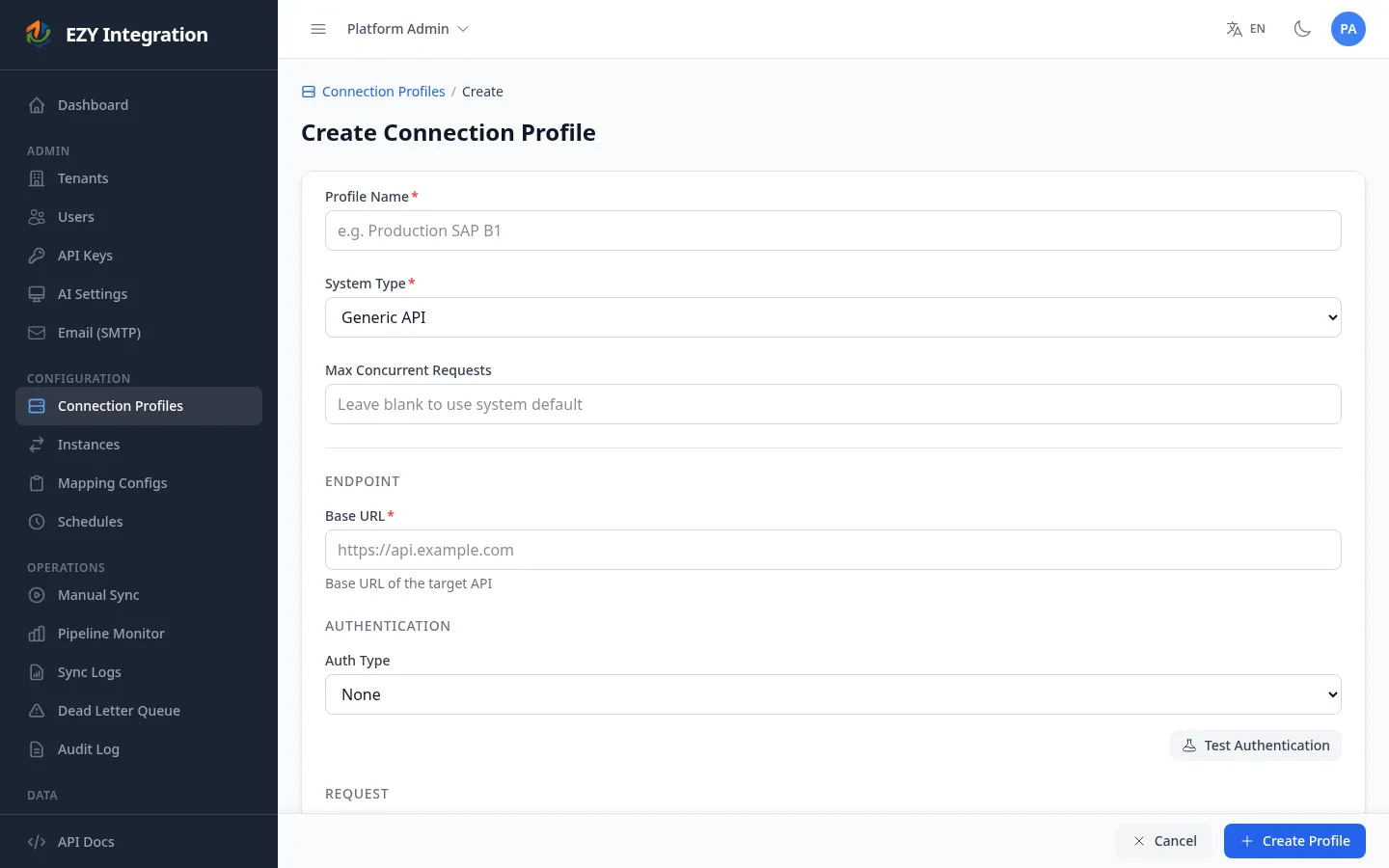Open the API Docs link

[x=139, y=842]
